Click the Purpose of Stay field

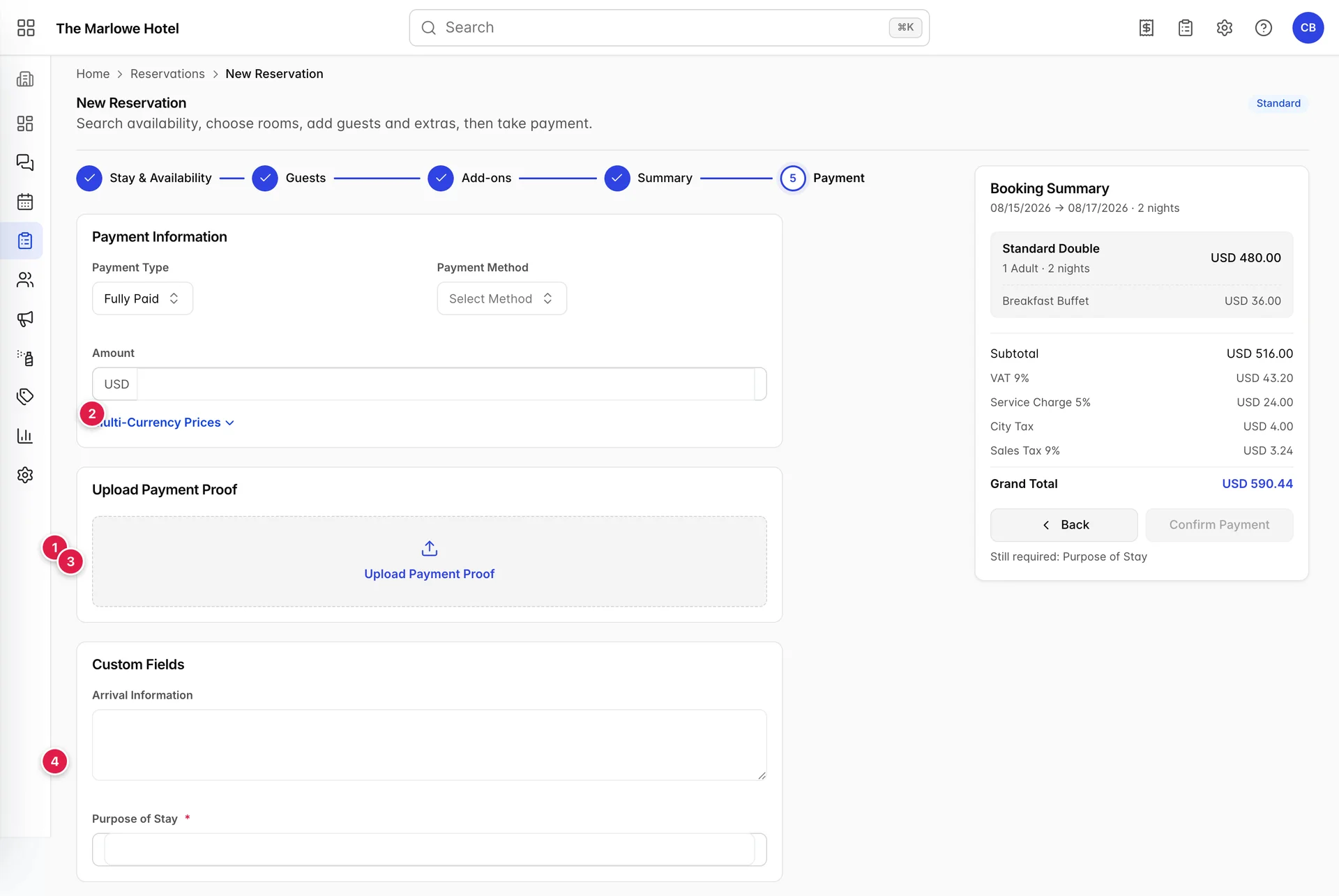tap(429, 849)
